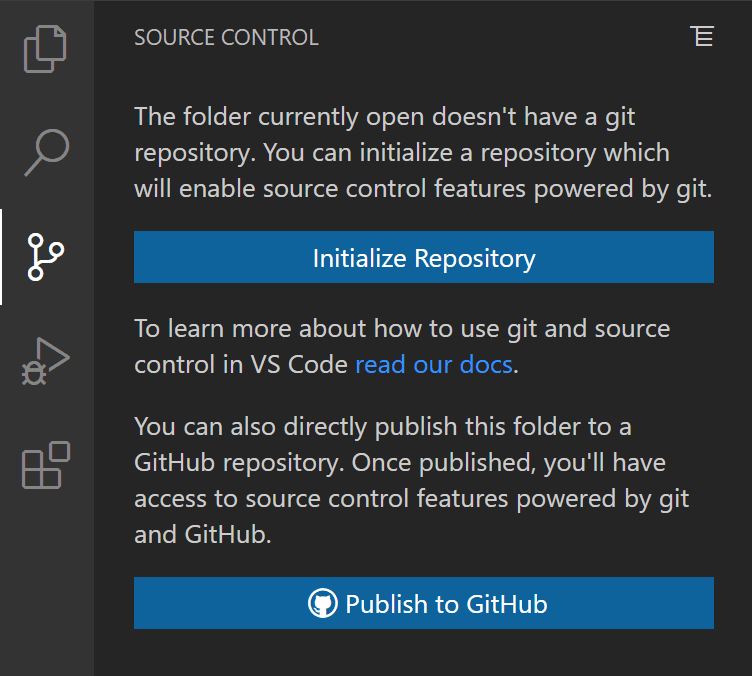The width and height of the screenshot is (752, 676).
Task: Click the Initialize Repository button
Action: tap(424, 258)
